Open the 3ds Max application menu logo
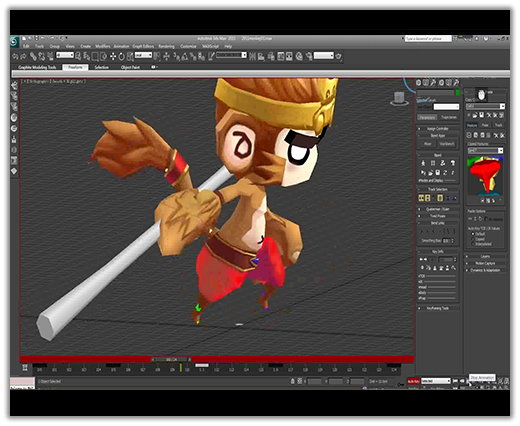 14,41
